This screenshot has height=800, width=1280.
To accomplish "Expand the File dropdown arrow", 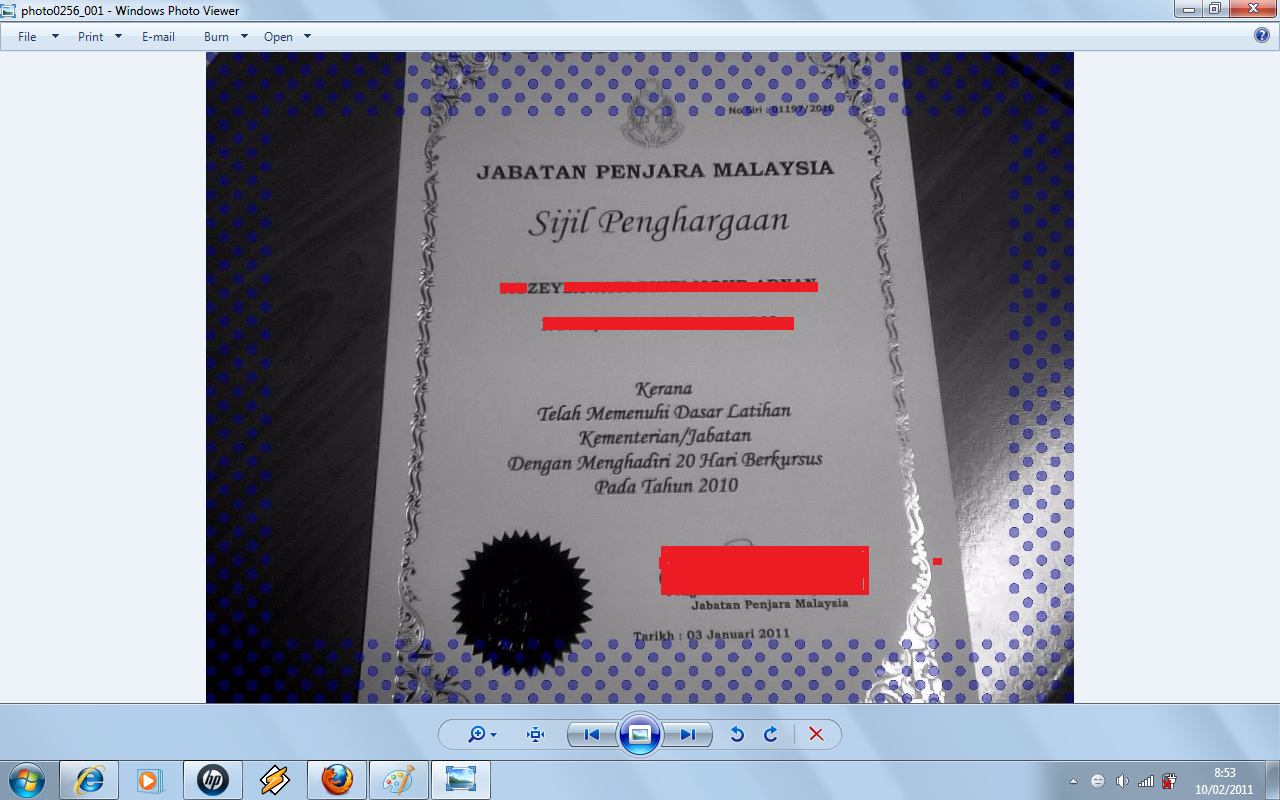I will (x=55, y=37).
